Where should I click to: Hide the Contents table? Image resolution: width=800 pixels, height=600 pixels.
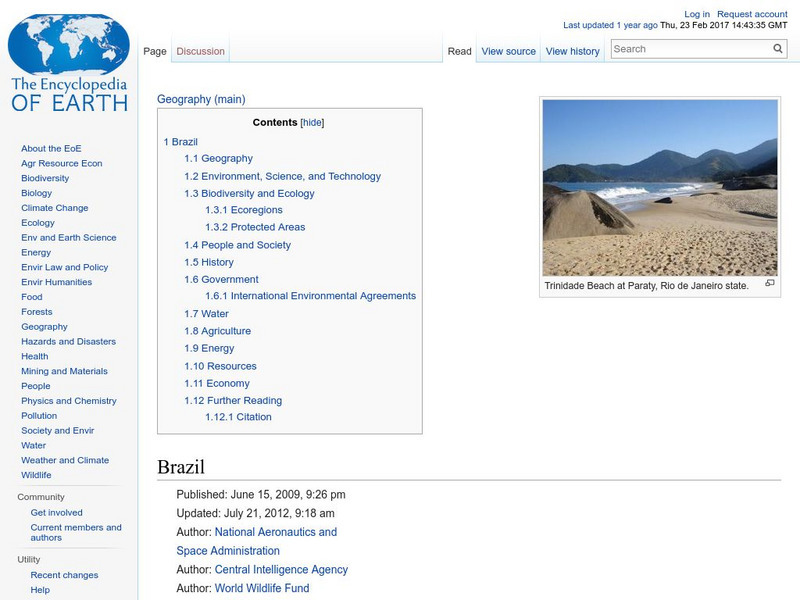[x=312, y=122]
